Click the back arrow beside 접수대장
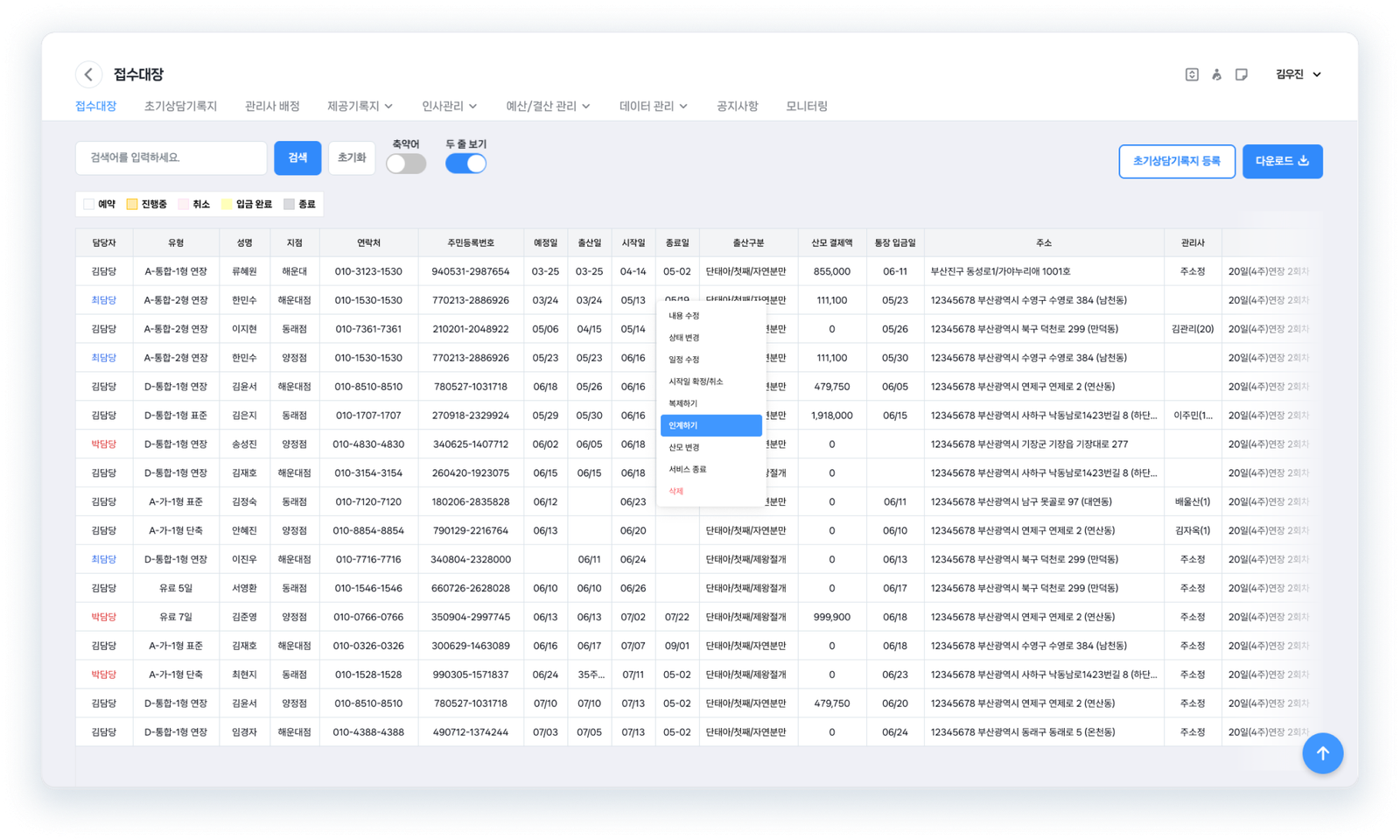 pos(88,74)
